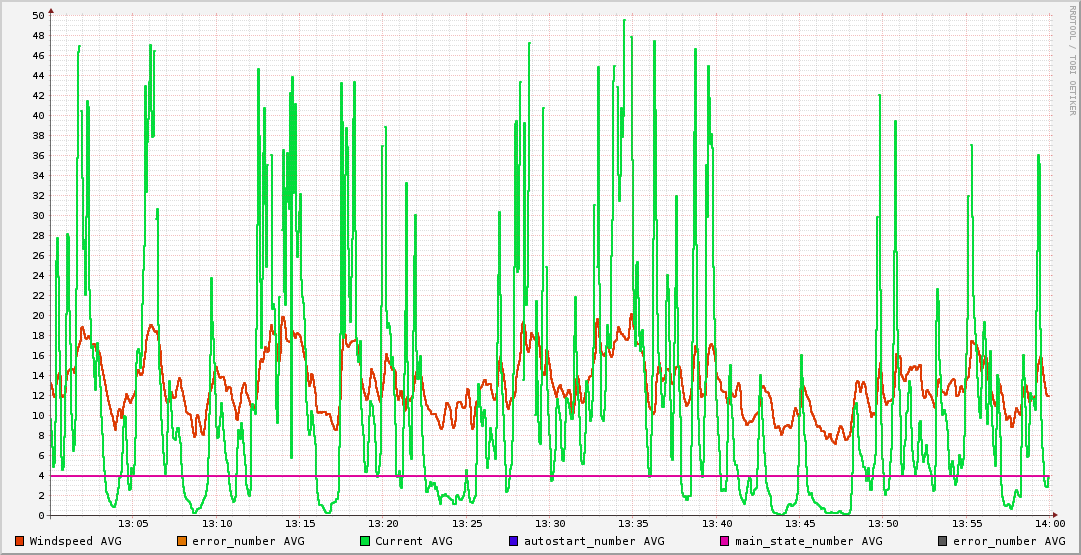This screenshot has width=1081, height=555.
Task: Click the 13:50 time axis label
Action: [883, 524]
